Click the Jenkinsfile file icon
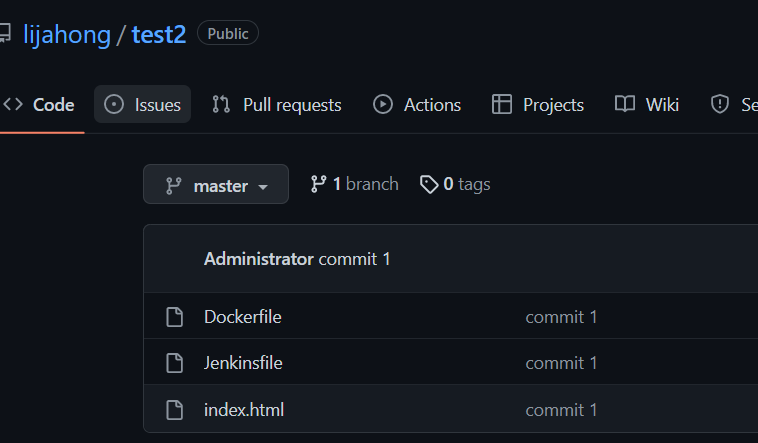This screenshot has height=443, width=758. tap(175, 363)
